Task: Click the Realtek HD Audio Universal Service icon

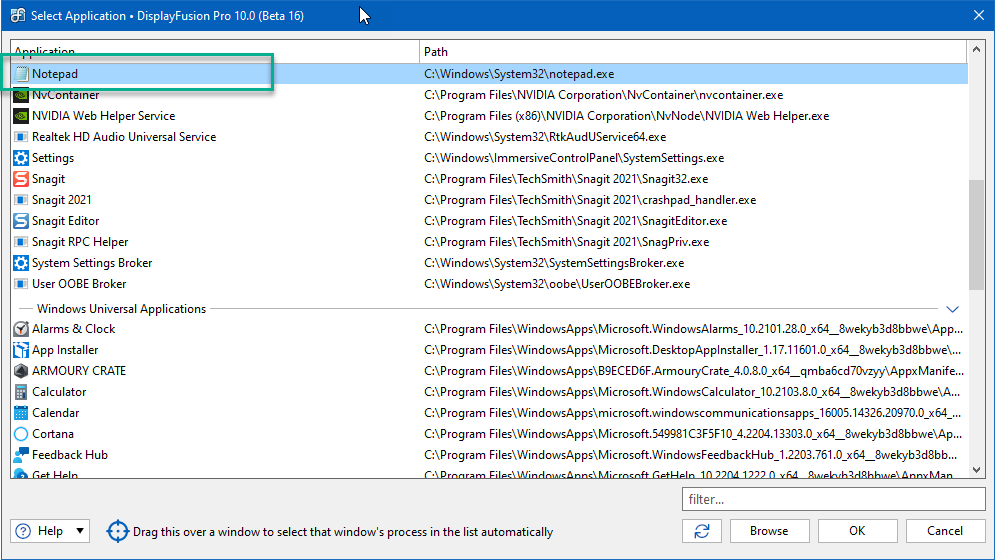Action: click(21, 137)
